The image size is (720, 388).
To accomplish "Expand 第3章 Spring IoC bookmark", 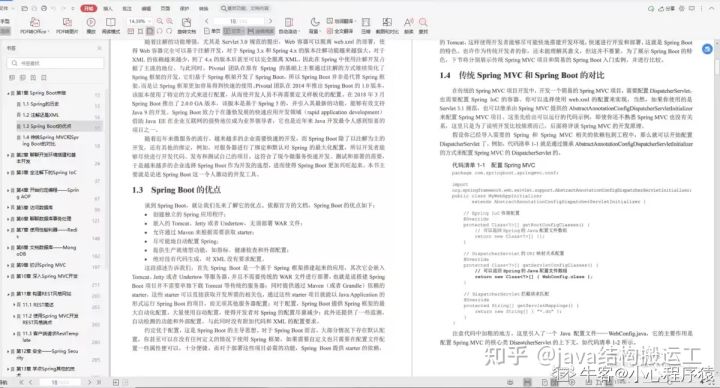I will pos(9,173).
